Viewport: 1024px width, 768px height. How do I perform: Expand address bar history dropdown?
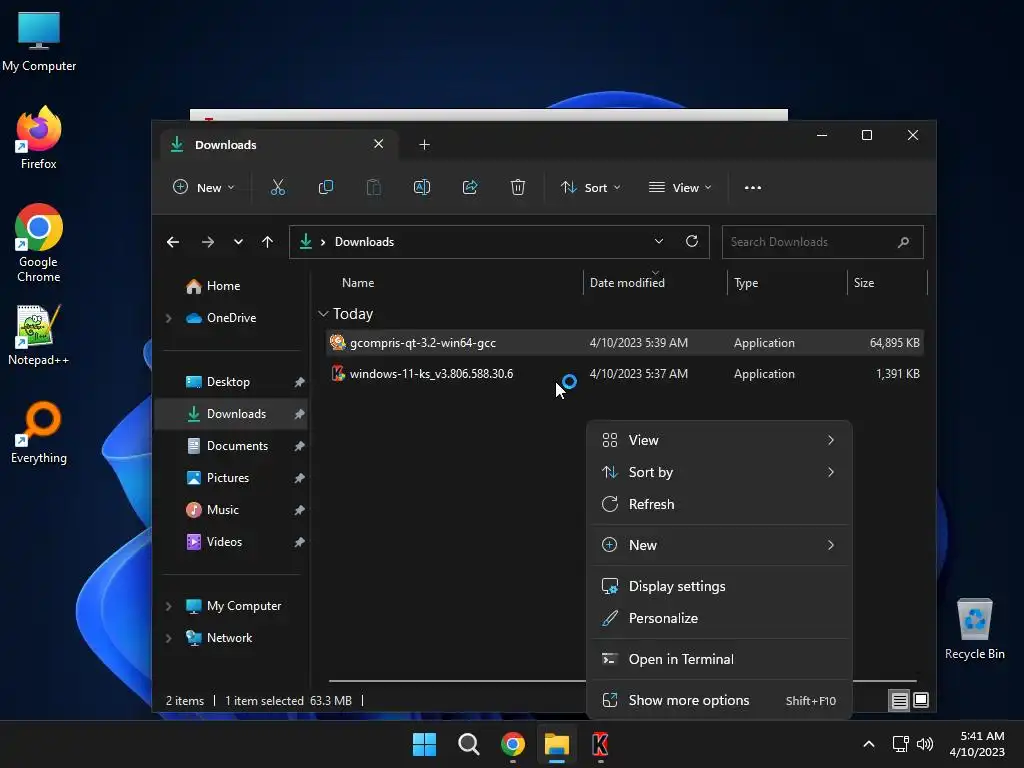pyautogui.click(x=659, y=242)
